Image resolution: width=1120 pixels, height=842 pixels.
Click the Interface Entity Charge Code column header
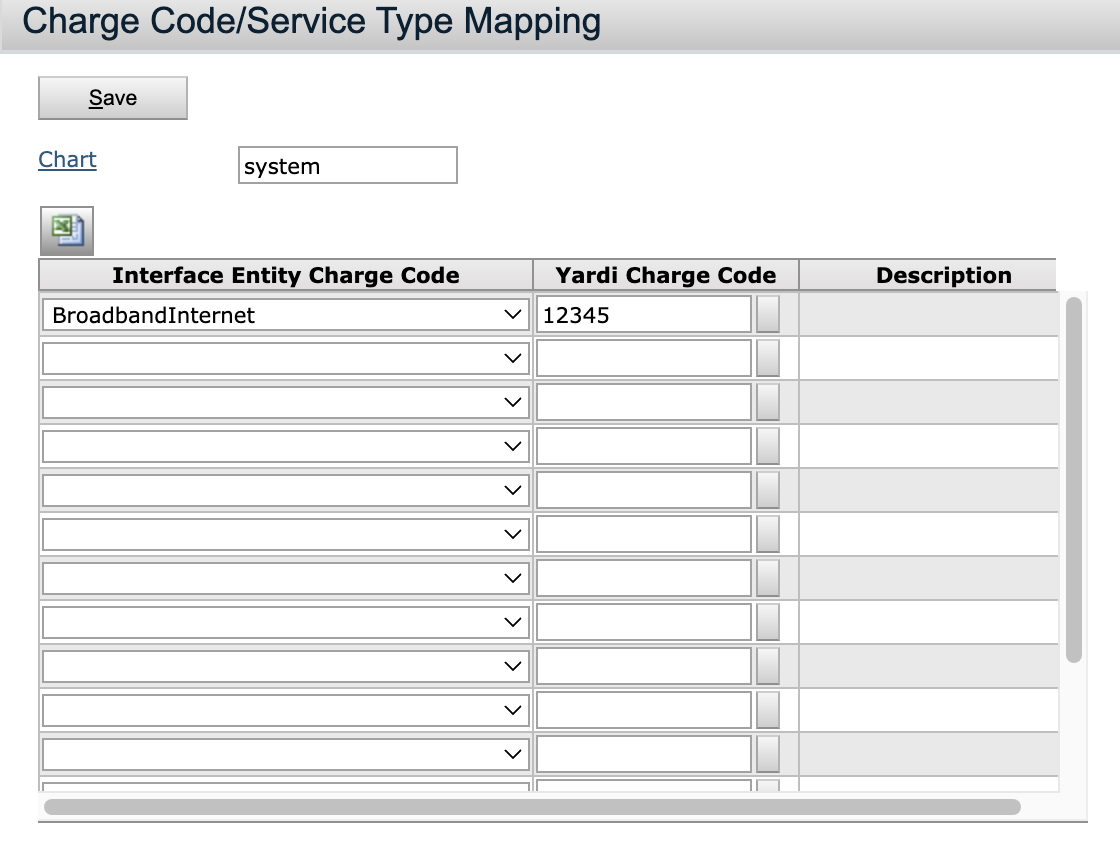click(x=286, y=275)
